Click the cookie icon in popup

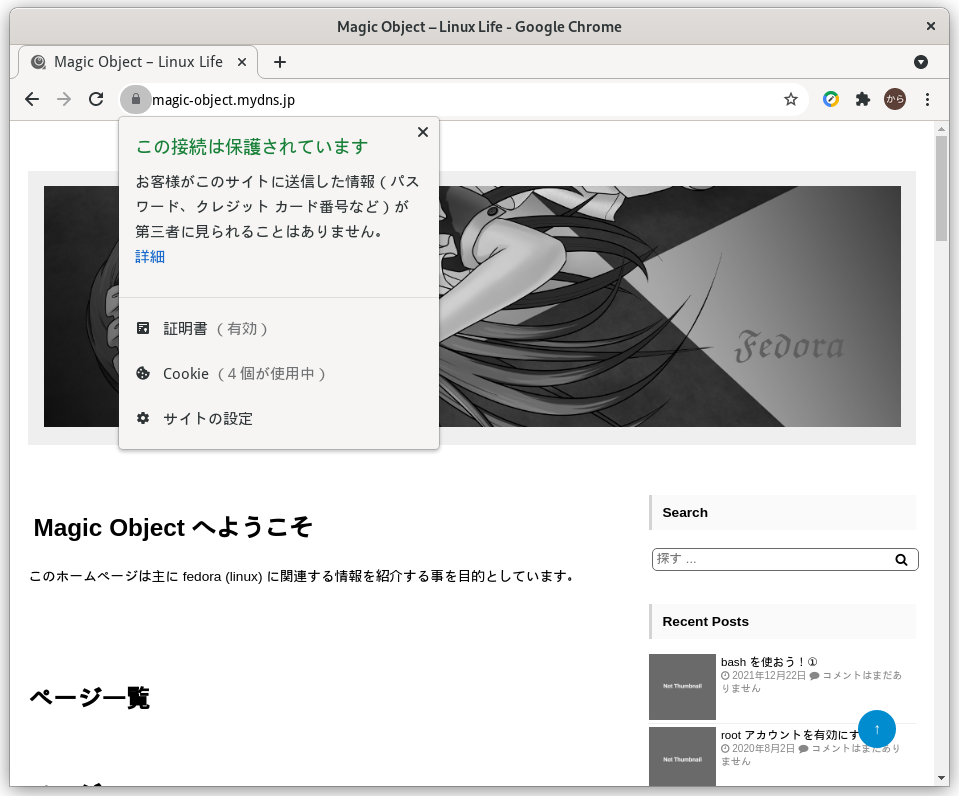point(143,373)
